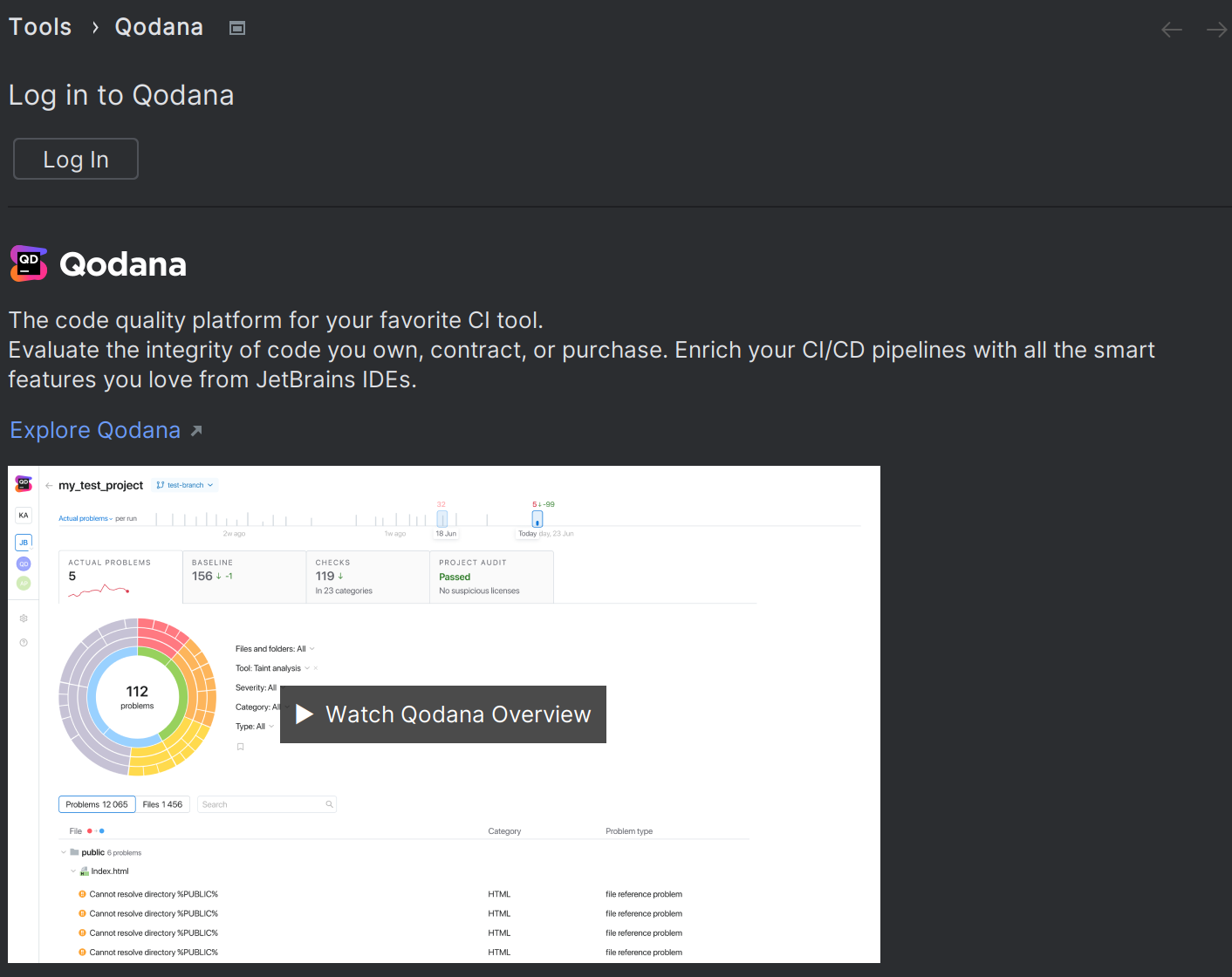Image resolution: width=1232 pixels, height=977 pixels.
Task: Open the sidebar settings gear
Action: click(x=24, y=618)
